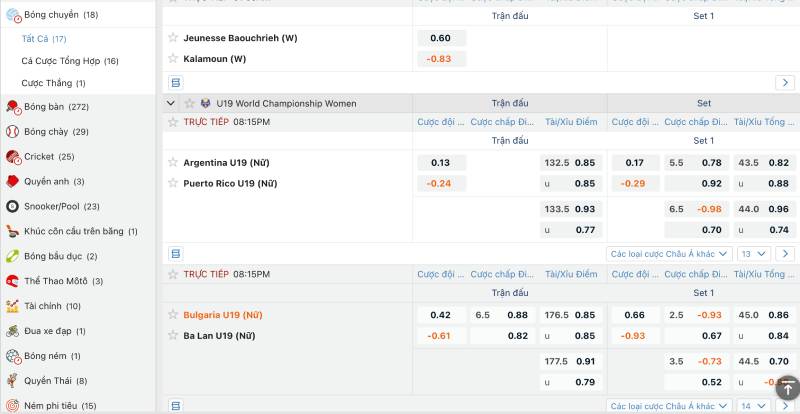Choose Cược Thắng in the volleyball submenu
The width and height of the screenshot is (800, 414).
(53, 83)
